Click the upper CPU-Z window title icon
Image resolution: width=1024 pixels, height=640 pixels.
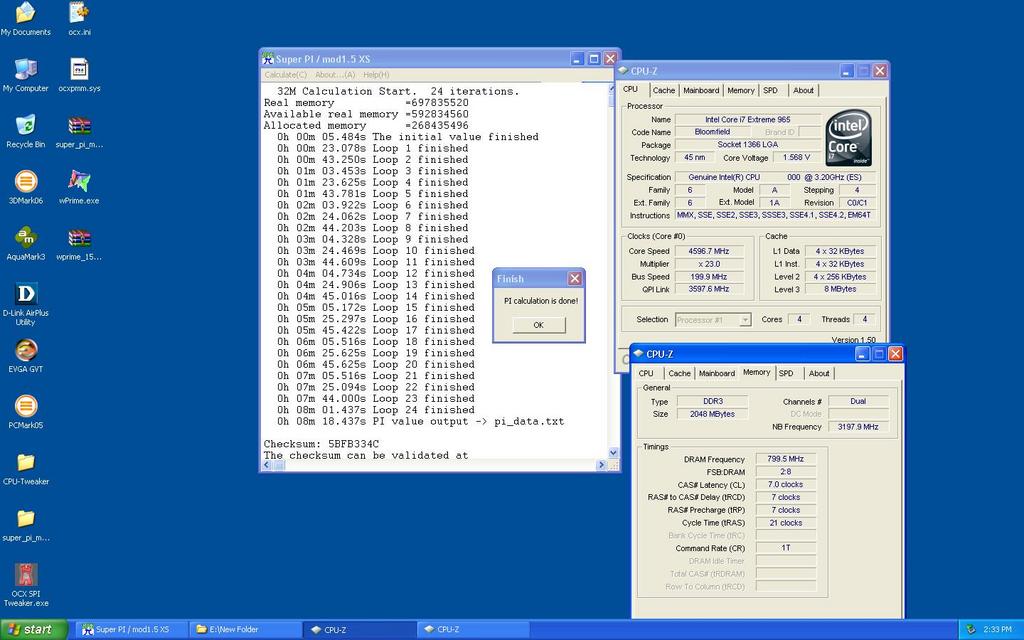point(623,71)
